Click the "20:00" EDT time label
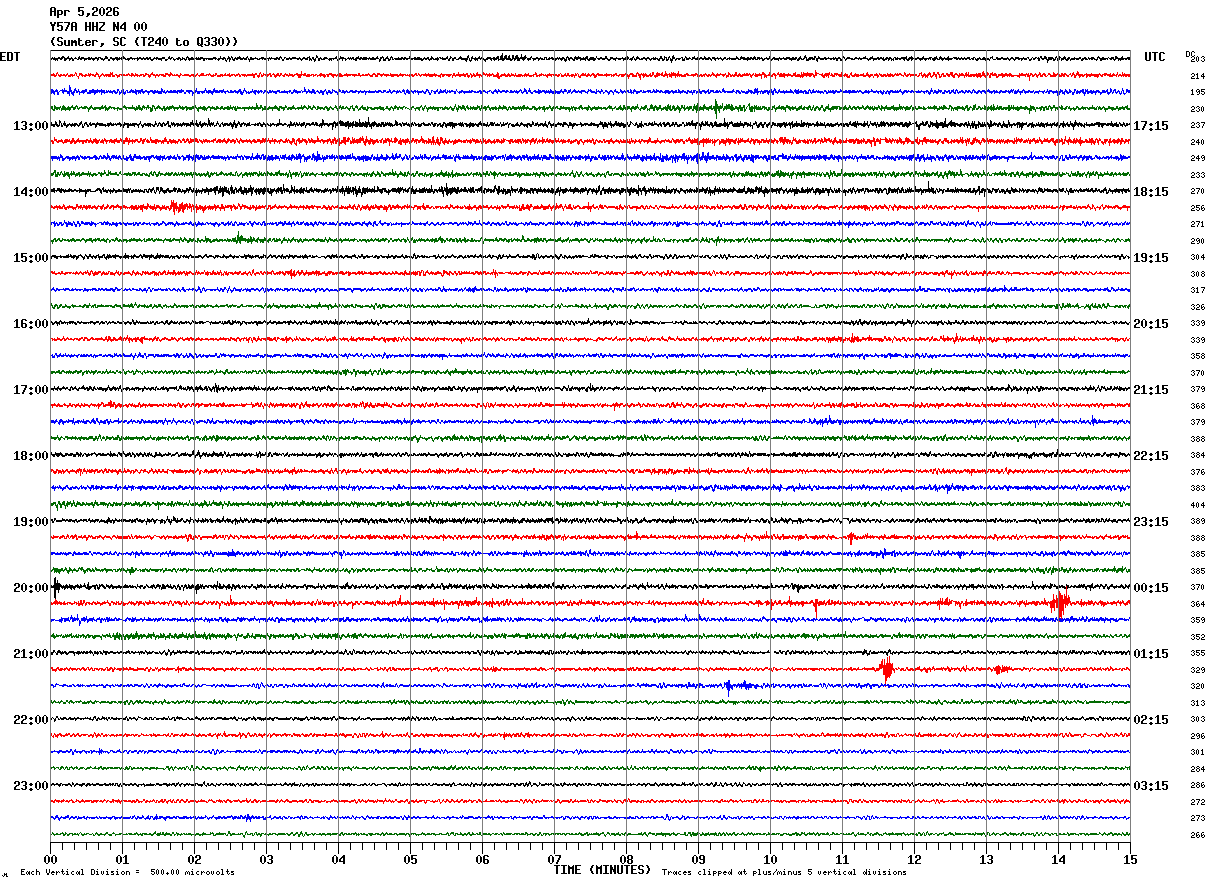 tap(30, 588)
